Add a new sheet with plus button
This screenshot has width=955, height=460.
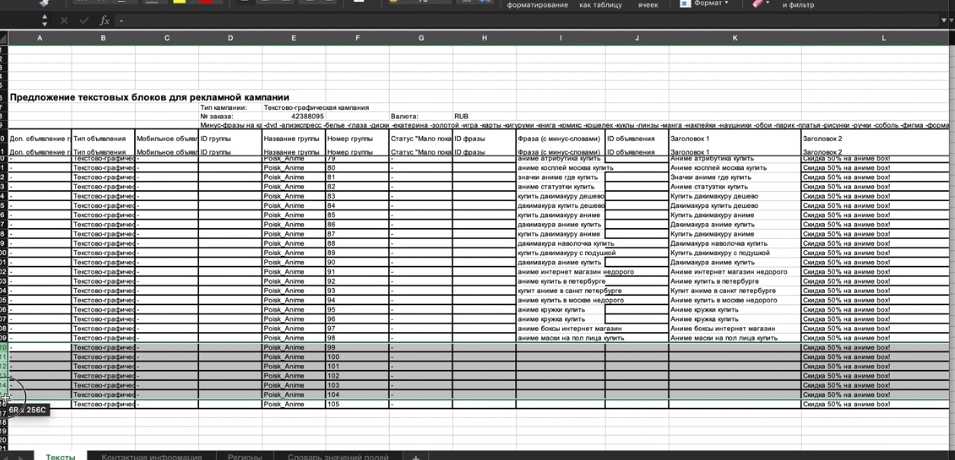coord(416,456)
